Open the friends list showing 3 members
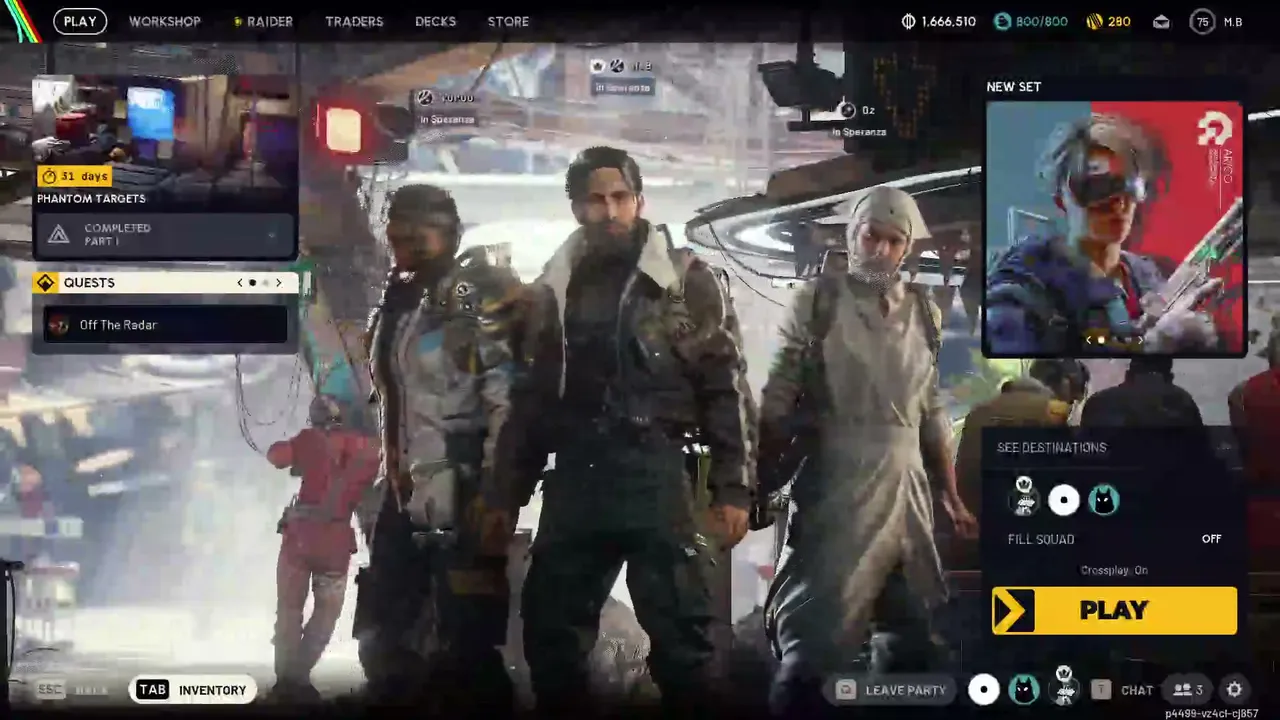The width and height of the screenshot is (1280, 720). (x=1188, y=690)
